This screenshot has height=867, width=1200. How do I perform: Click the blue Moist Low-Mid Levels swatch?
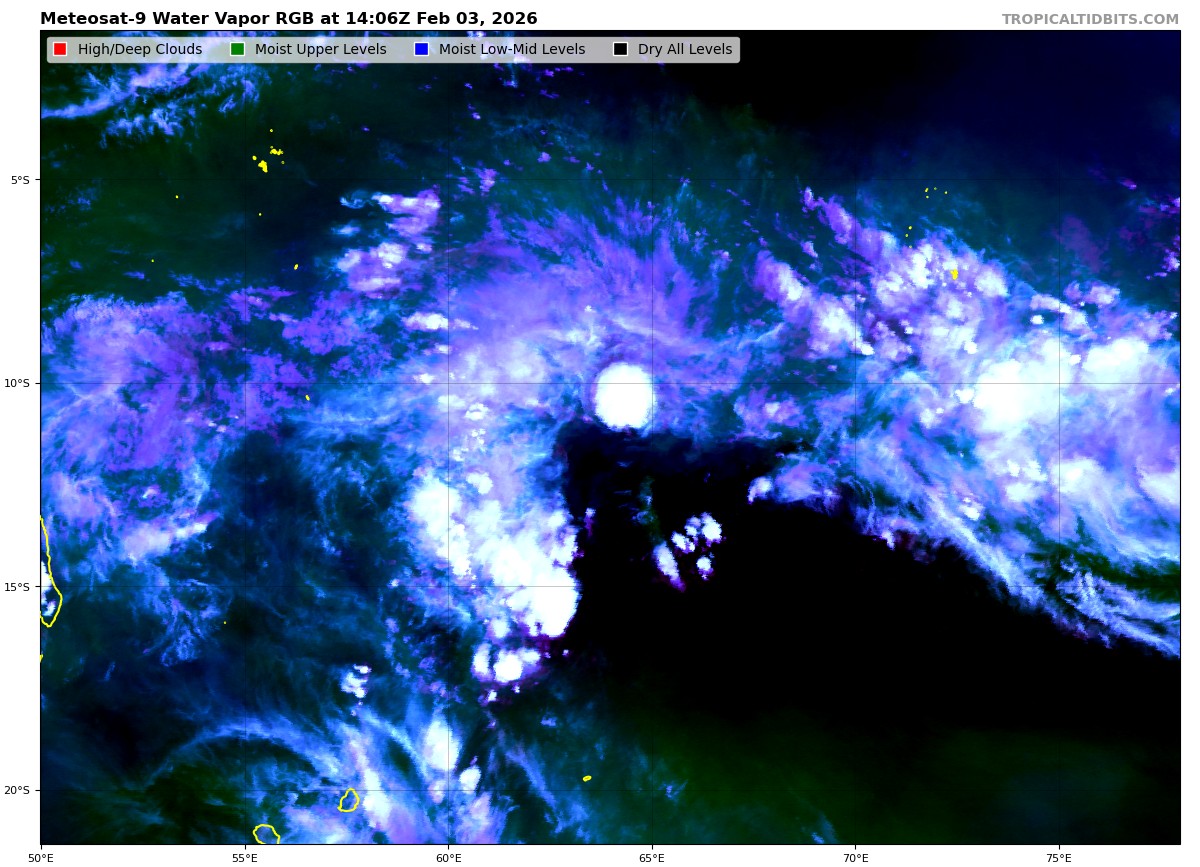[x=421, y=50]
